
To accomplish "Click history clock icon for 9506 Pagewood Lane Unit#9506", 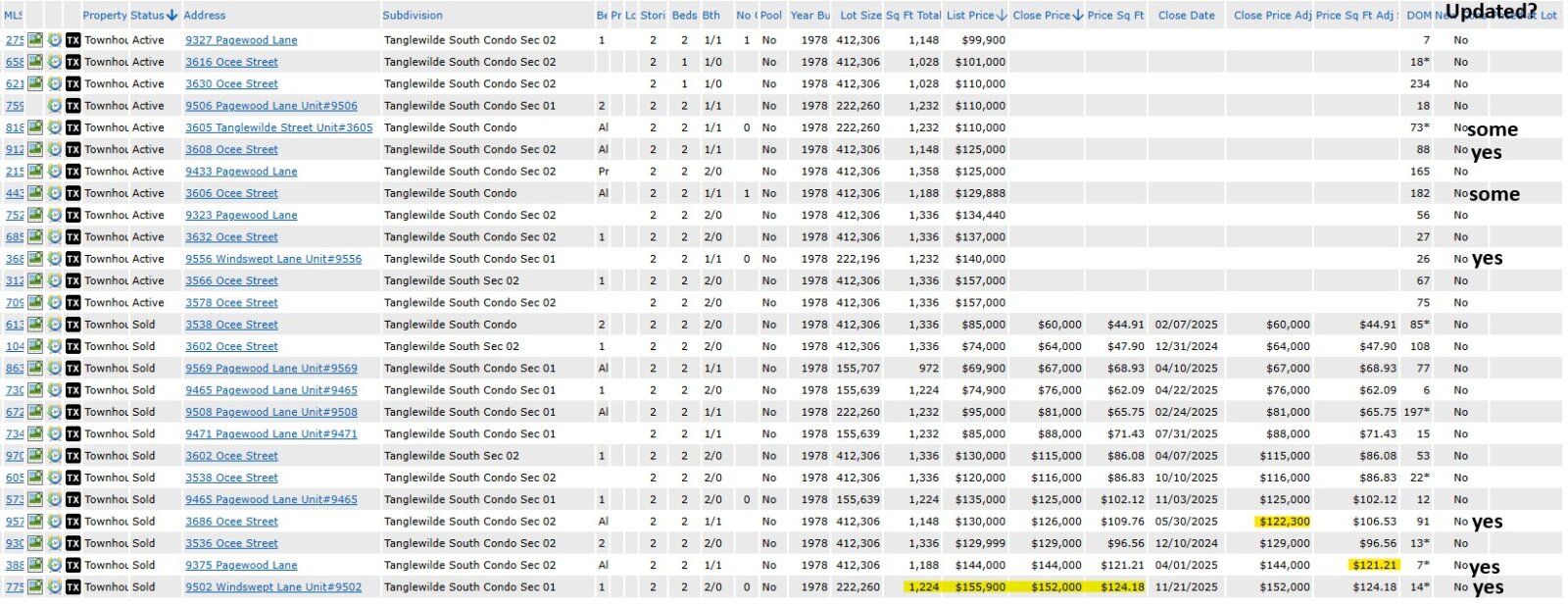I will [54, 106].
